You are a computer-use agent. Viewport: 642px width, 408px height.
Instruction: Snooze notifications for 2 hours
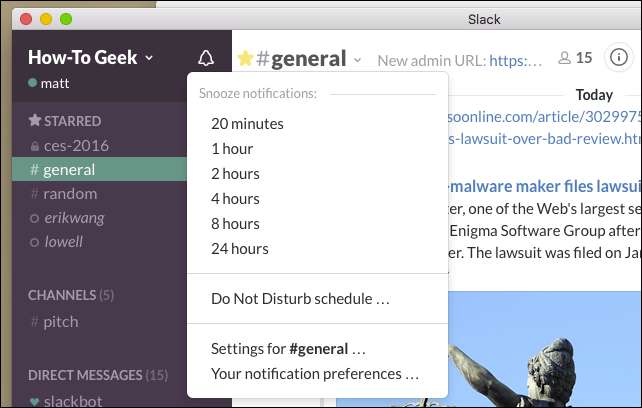(x=235, y=174)
